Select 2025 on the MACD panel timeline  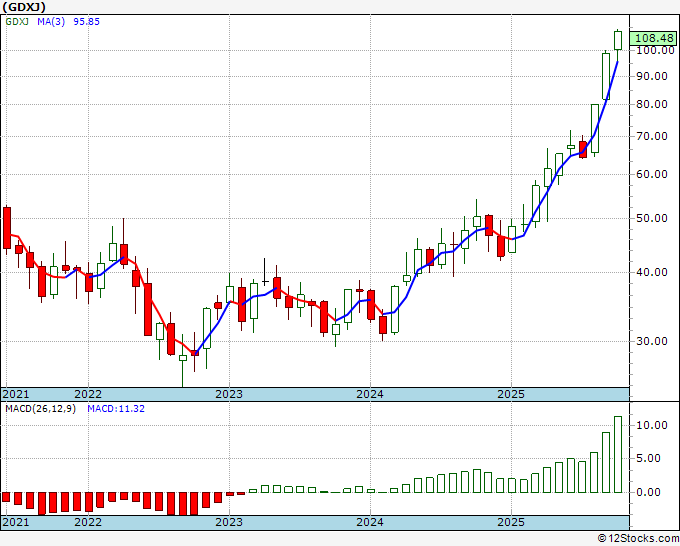tap(511, 522)
